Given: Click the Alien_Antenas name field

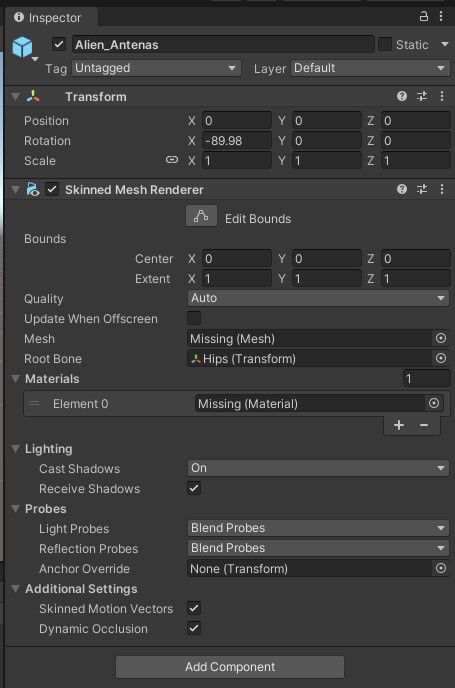Looking at the screenshot, I should [x=223, y=44].
